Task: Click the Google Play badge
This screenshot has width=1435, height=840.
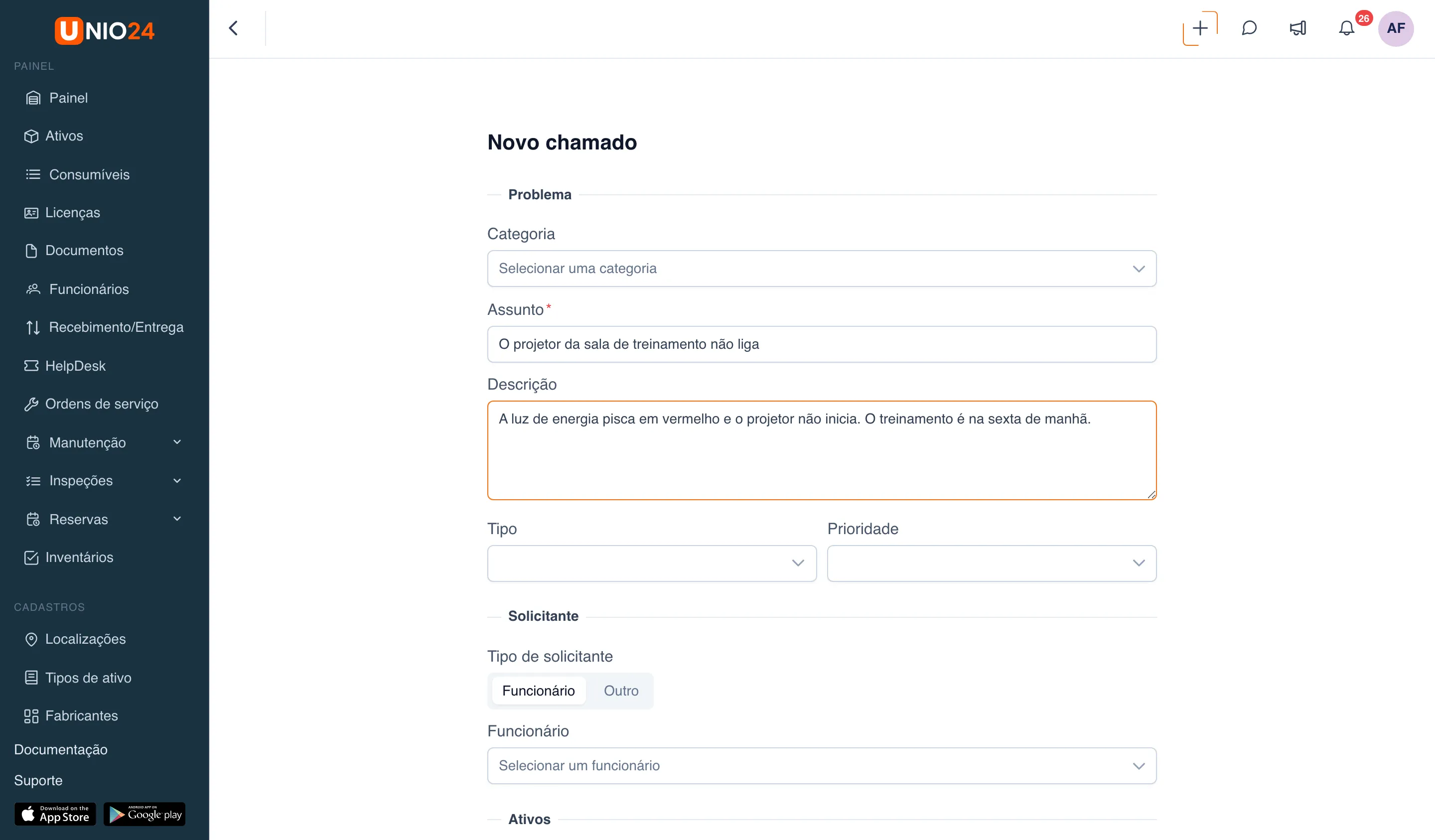Action: pyautogui.click(x=144, y=815)
